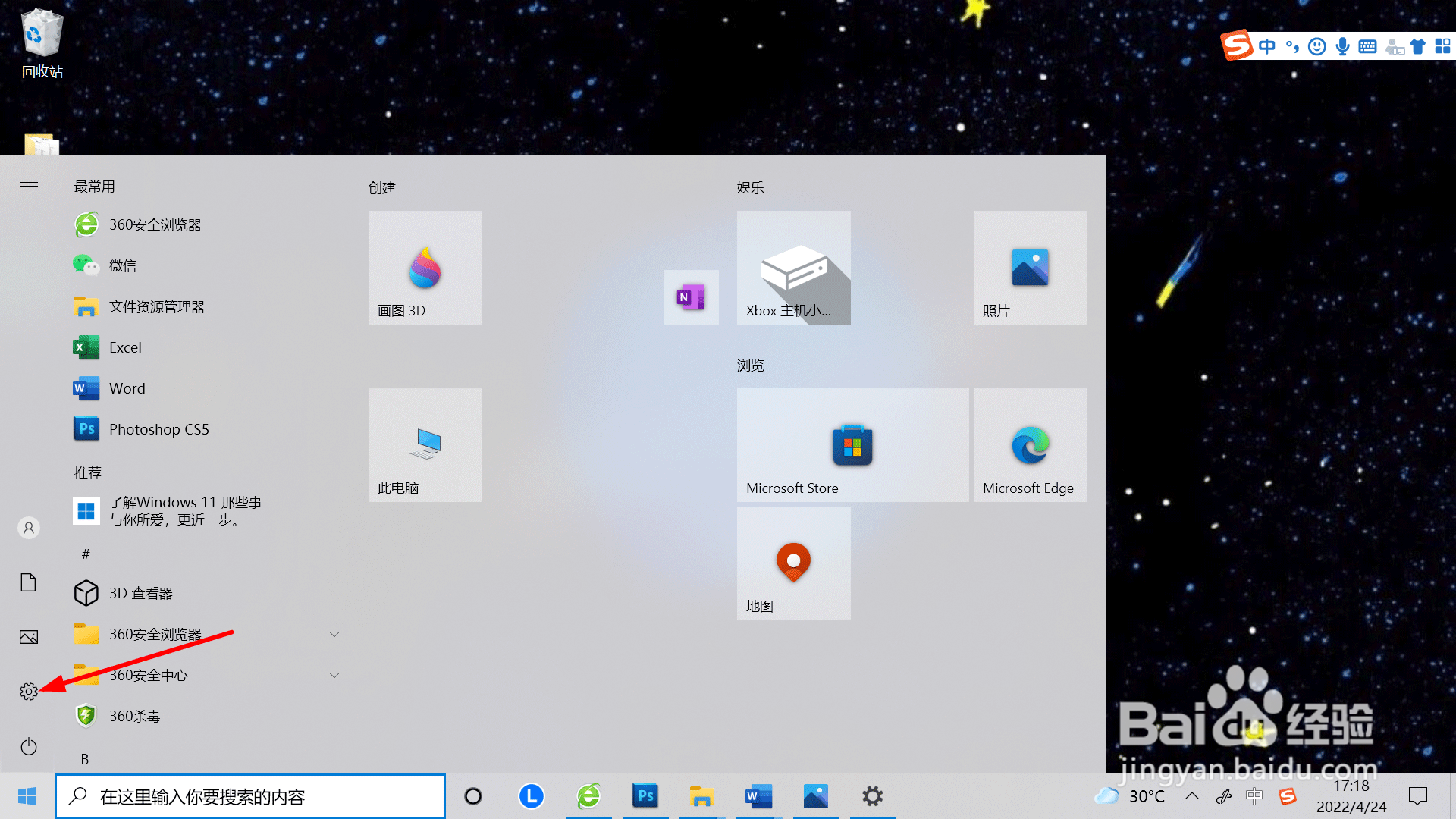
Task: Open Word from most used list
Action: pyautogui.click(x=127, y=388)
